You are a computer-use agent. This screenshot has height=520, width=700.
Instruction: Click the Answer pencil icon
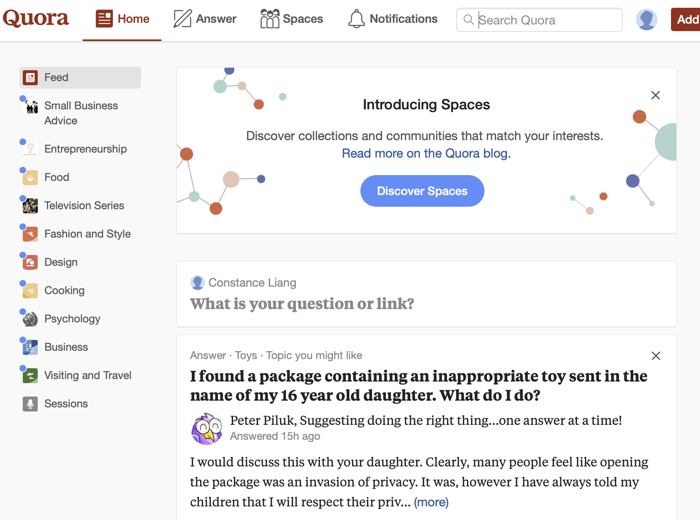coord(182,19)
